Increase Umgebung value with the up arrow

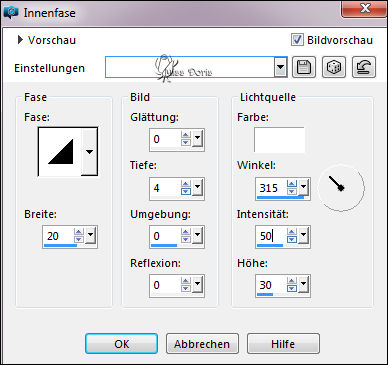pyautogui.click(x=186, y=232)
